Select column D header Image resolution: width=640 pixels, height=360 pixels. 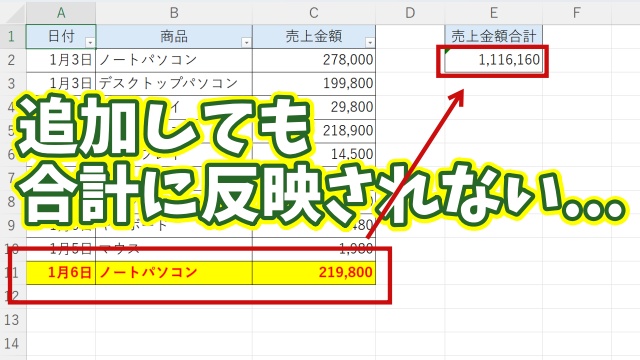(x=410, y=13)
